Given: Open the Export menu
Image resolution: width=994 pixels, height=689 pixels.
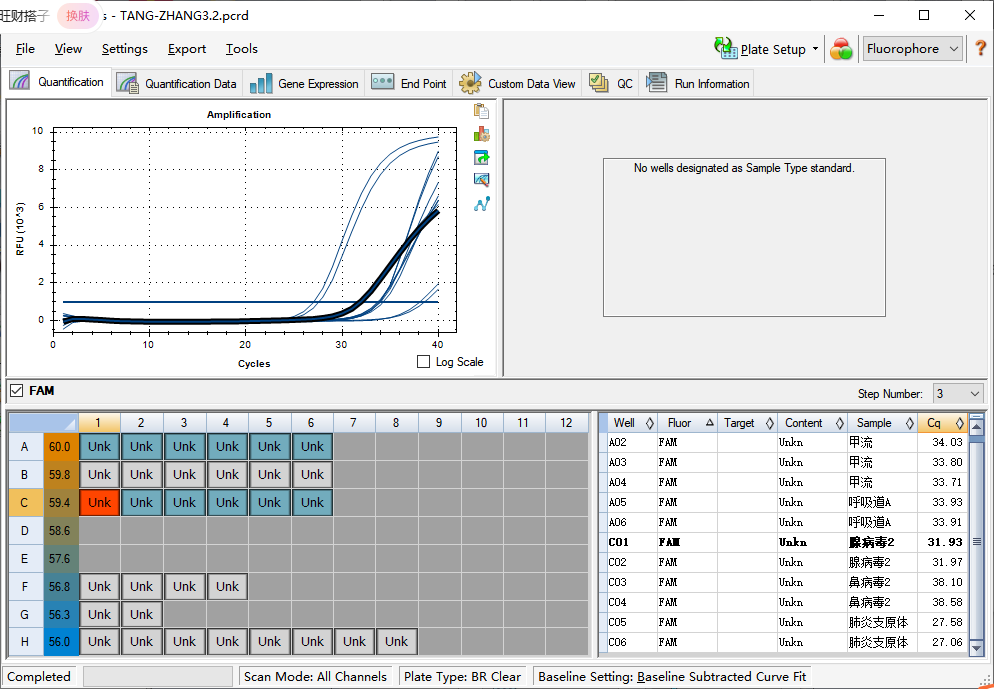Looking at the screenshot, I should (187, 49).
